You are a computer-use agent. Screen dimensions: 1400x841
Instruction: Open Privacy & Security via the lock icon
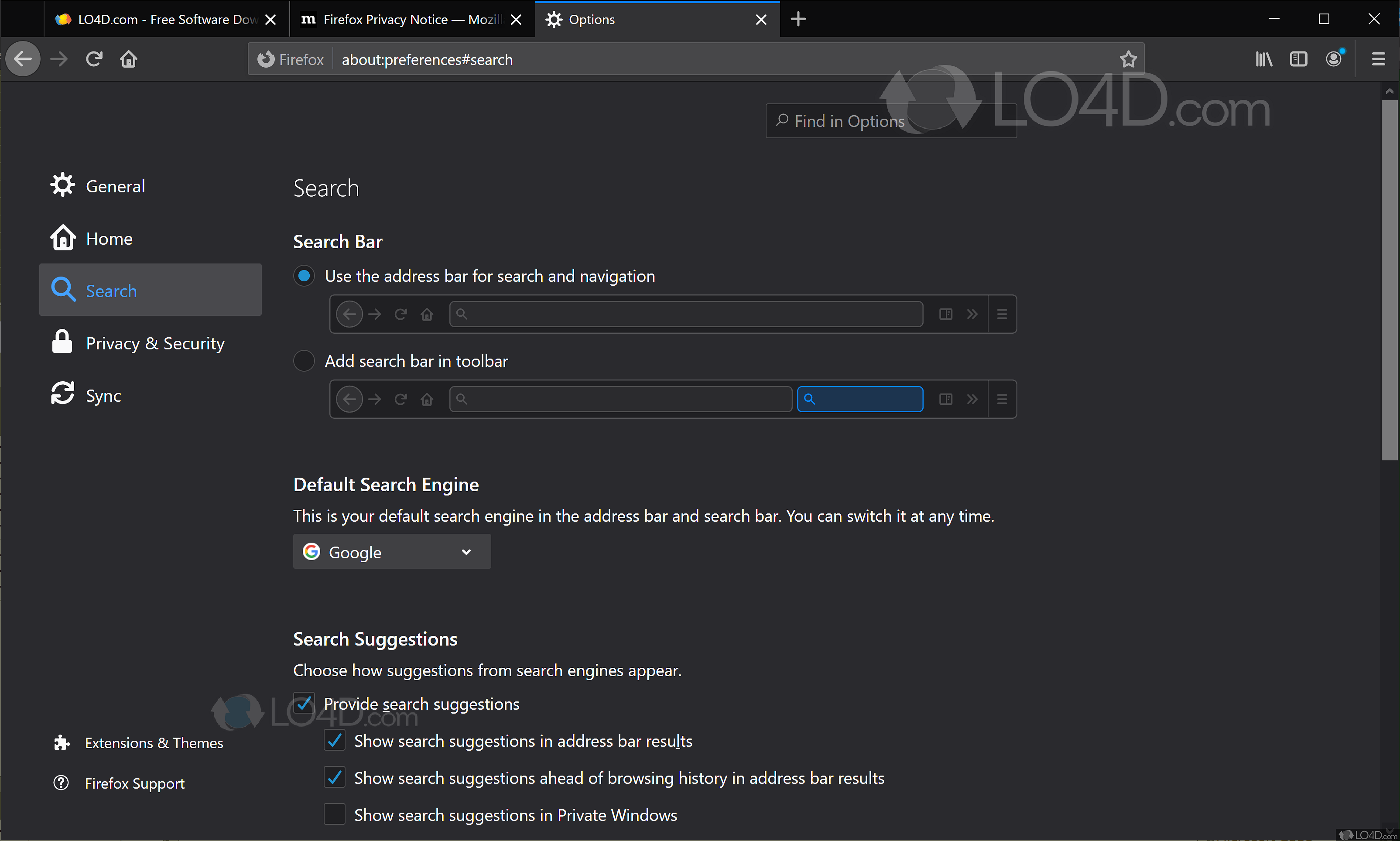(x=62, y=342)
